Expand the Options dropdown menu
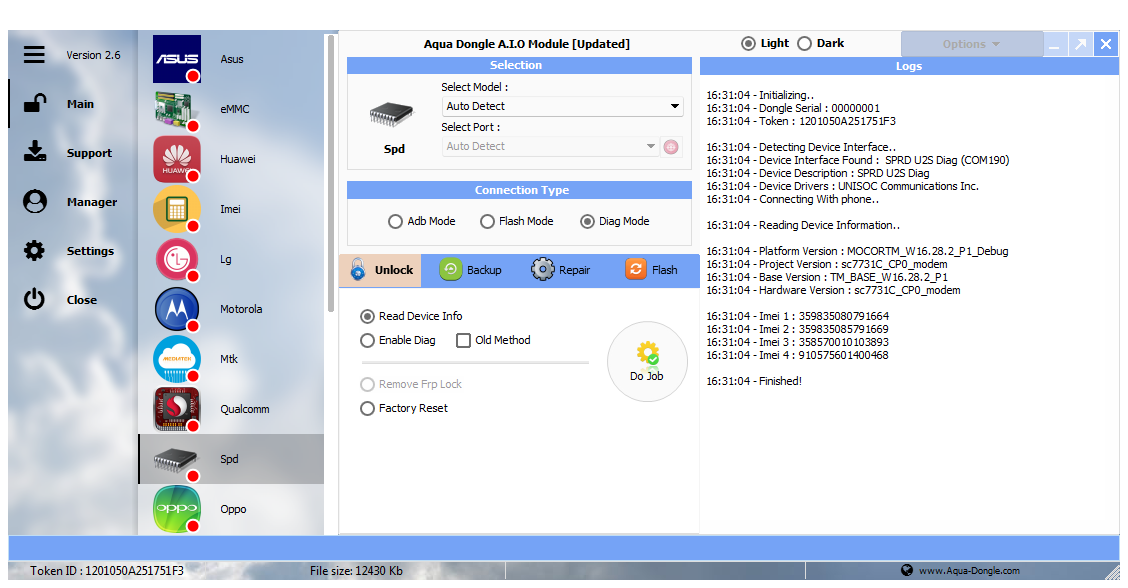The height and width of the screenshot is (588, 1128). pos(971,44)
